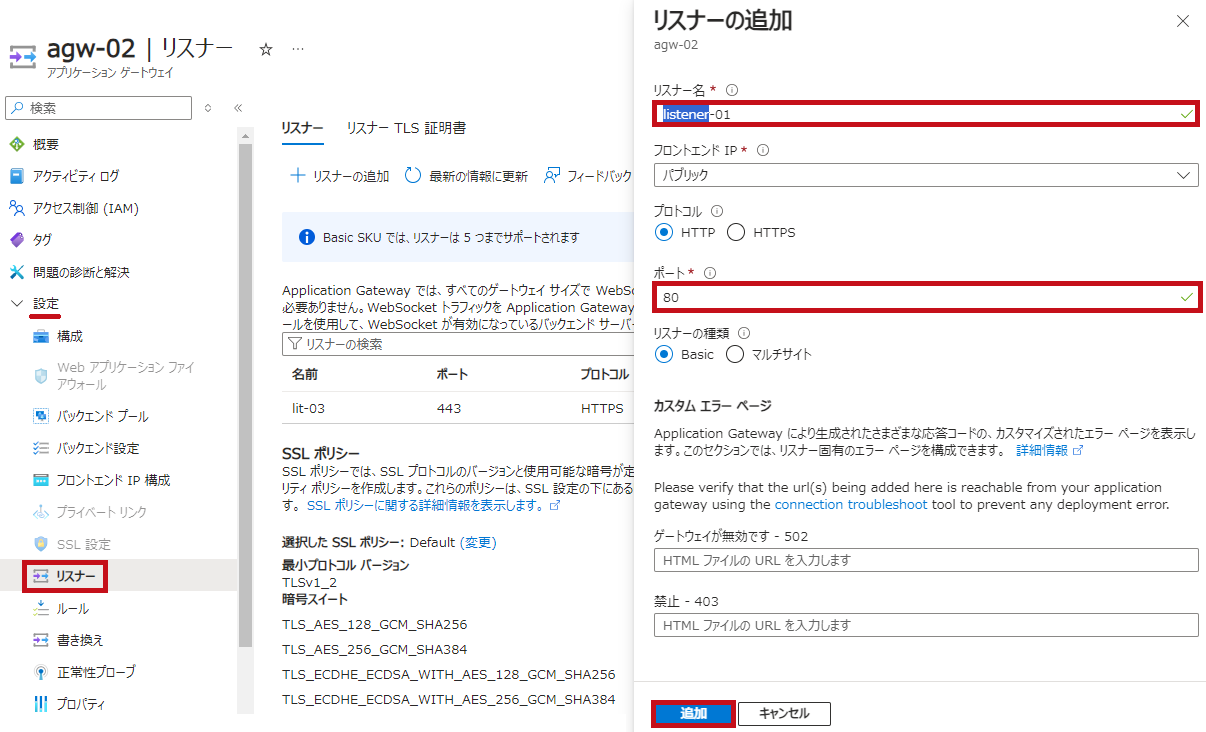1206x732 pixels.
Task: Click the バックエンド プール icon
Action: [x=41, y=416]
